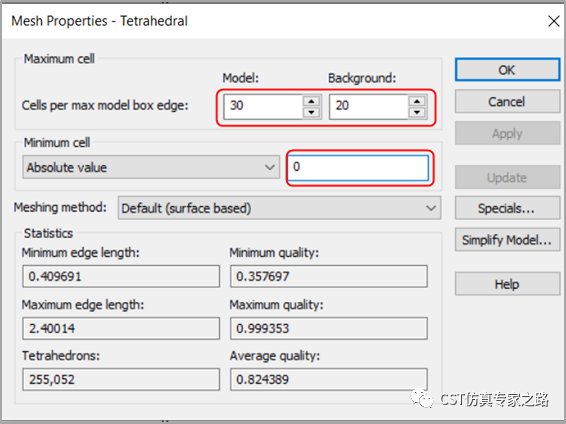566x424 pixels.
Task: Decrease Model cells value with down arrow
Action: coord(311,112)
